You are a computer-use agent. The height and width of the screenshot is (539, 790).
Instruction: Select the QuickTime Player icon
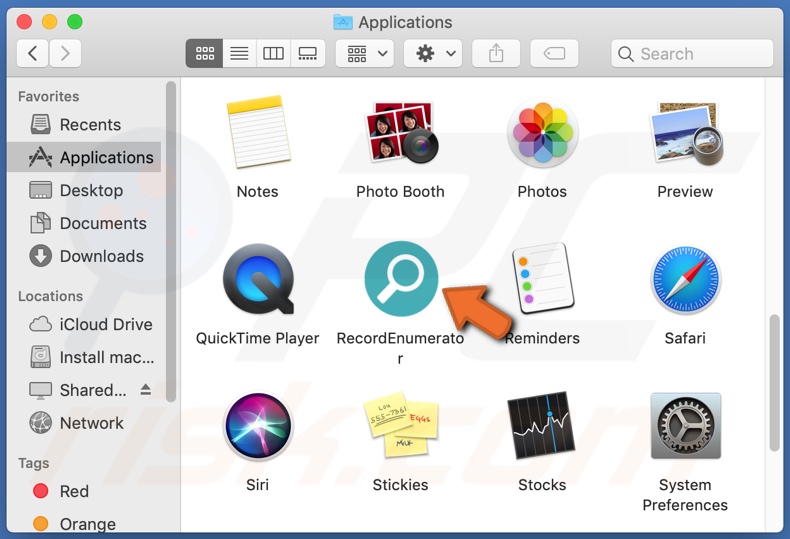pos(258,279)
